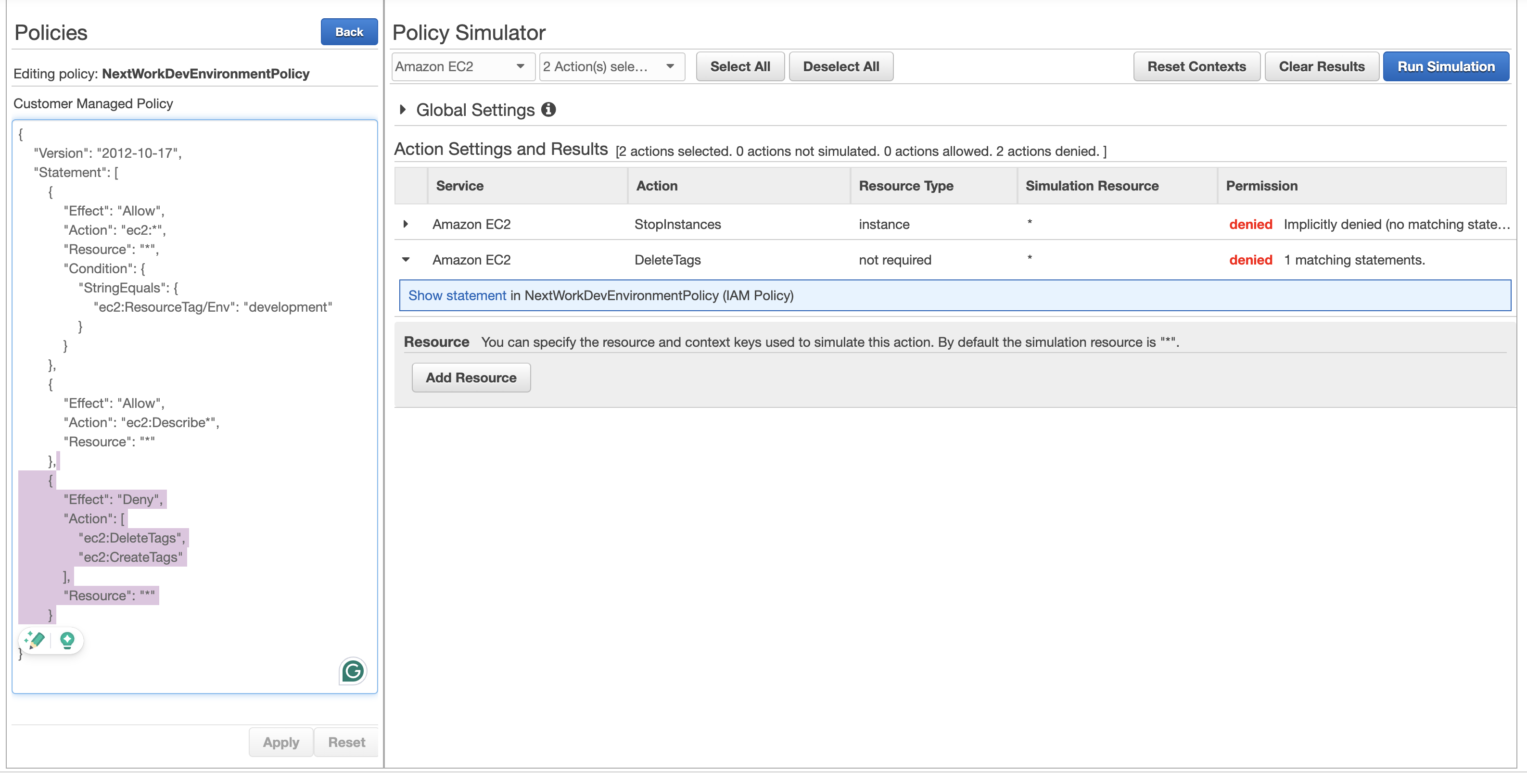Viewport: 1527px width, 784px height.
Task: Click the Global Settings info icon
Action: 548,110
